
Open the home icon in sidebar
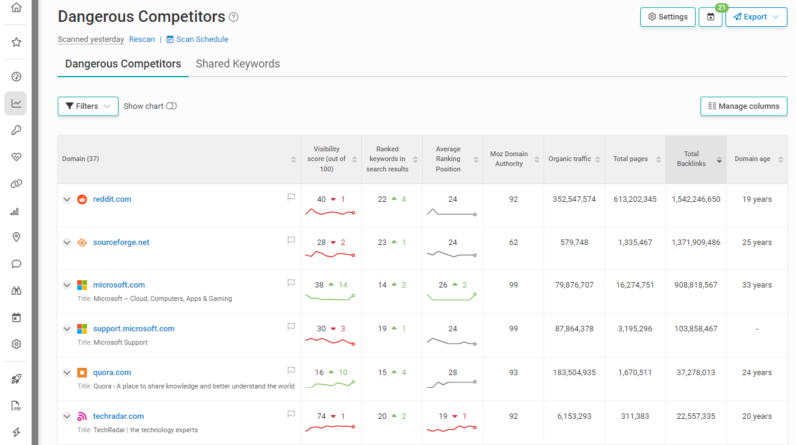pos(16,8)
